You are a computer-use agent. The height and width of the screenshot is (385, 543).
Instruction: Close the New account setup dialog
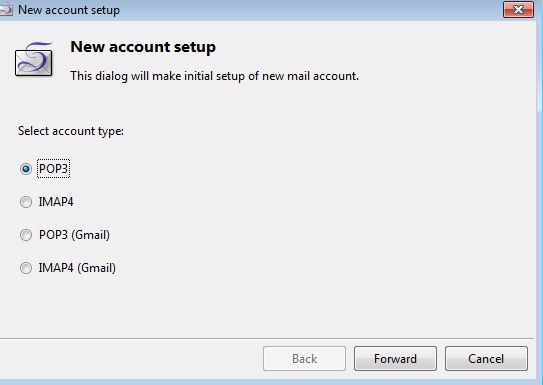518,9
